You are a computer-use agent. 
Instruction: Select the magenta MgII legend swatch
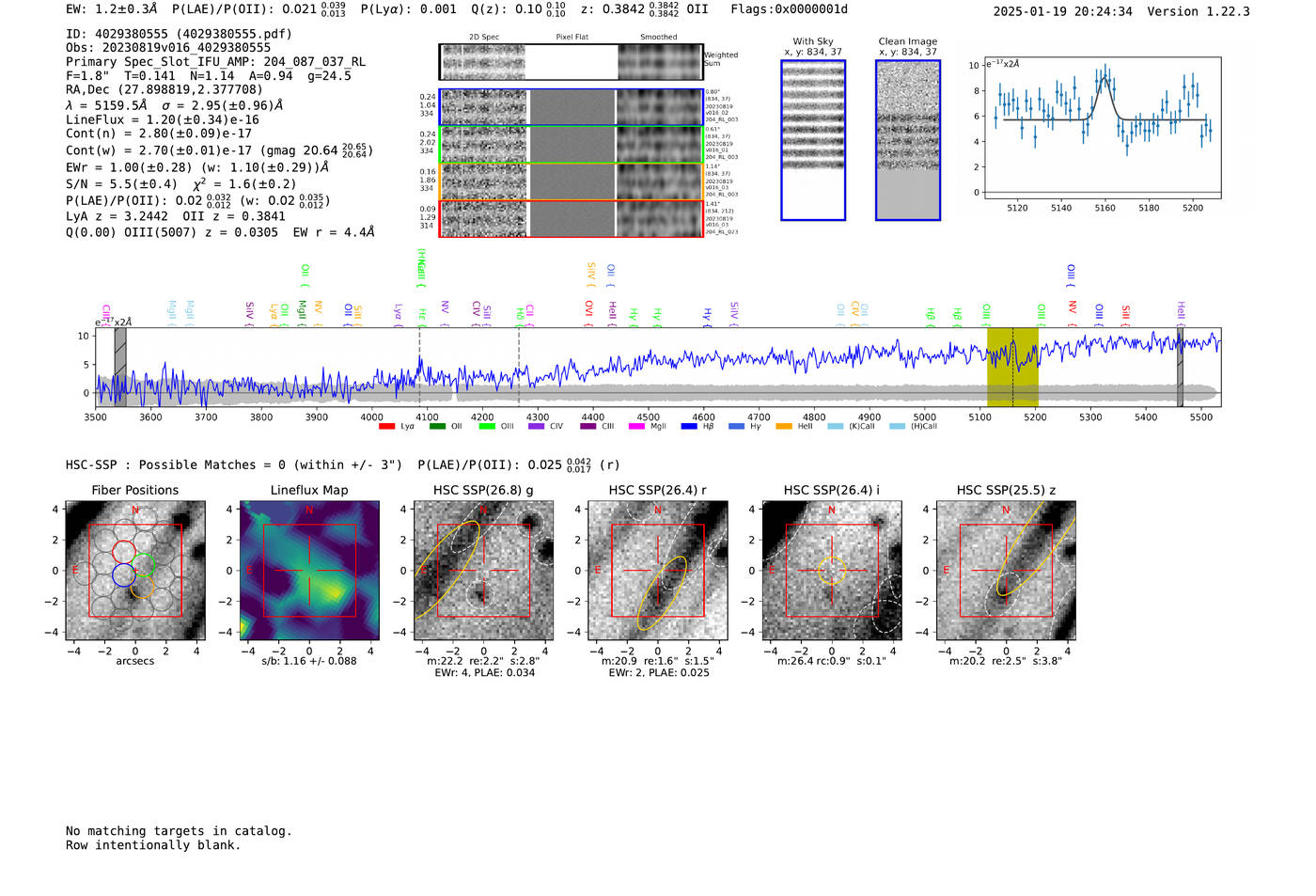click(636, 427)
